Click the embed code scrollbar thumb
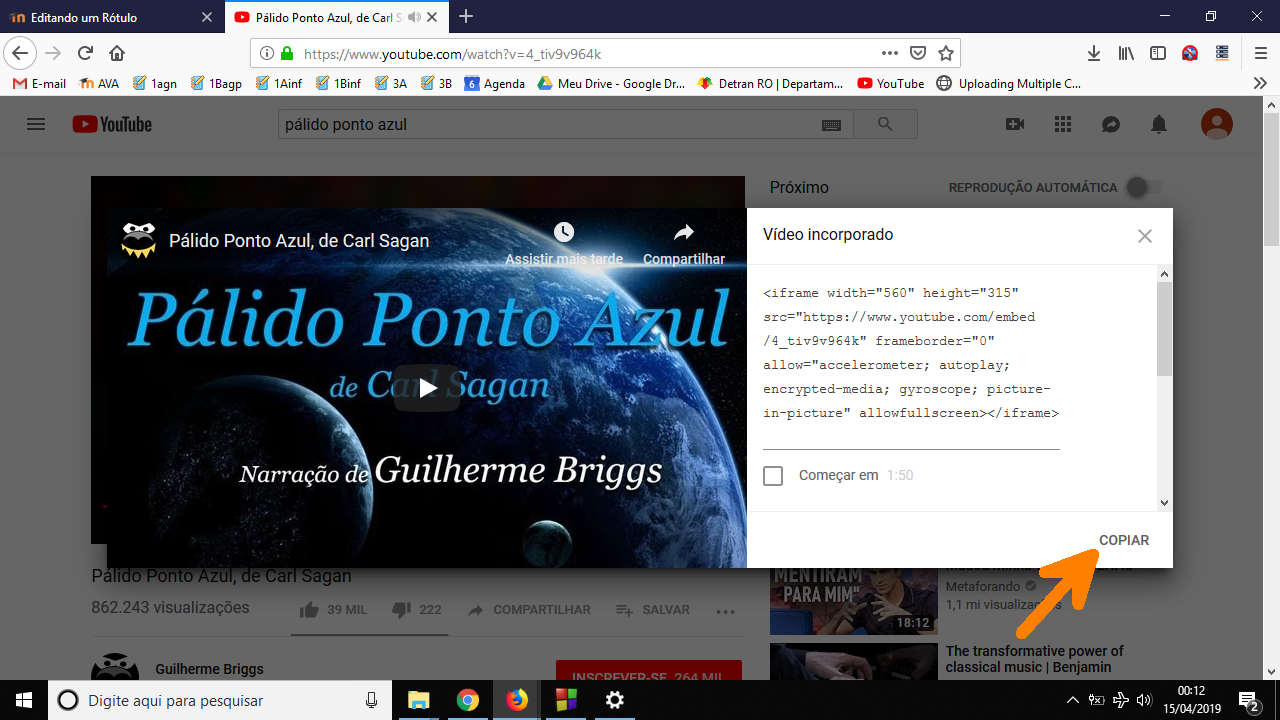The image size is (1280, 720). click(x=1164, y=330)
